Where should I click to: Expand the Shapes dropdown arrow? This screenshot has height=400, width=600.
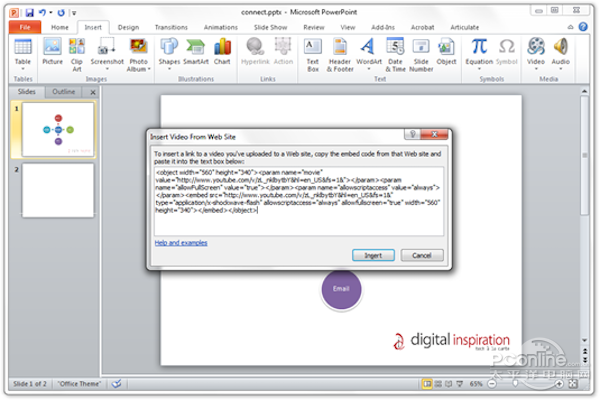[x=169, y=69]
